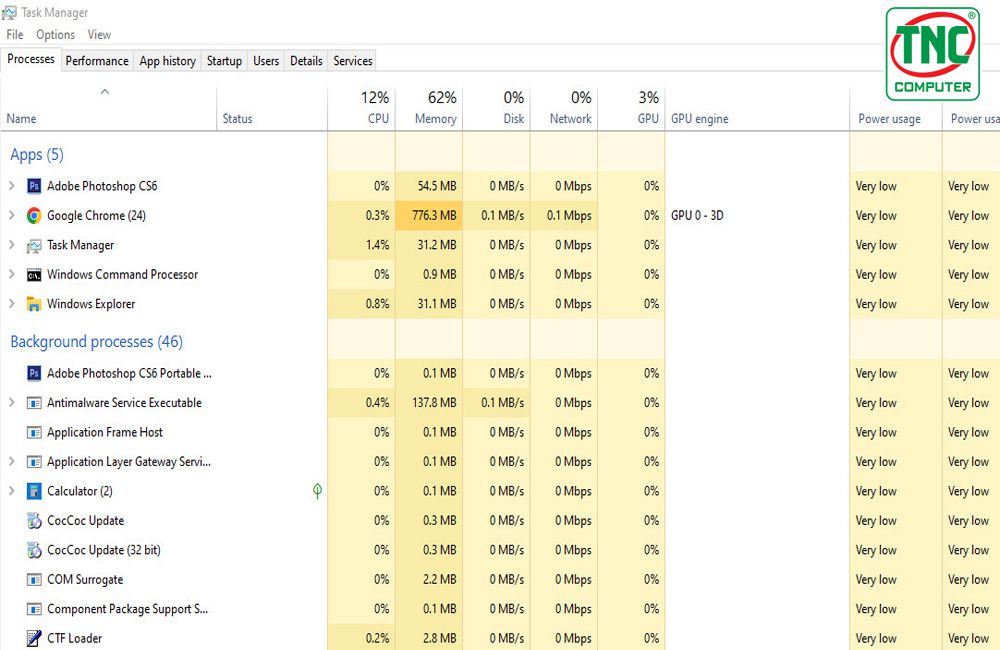Select the Apps (5) group heading

(x=37, y=155)
